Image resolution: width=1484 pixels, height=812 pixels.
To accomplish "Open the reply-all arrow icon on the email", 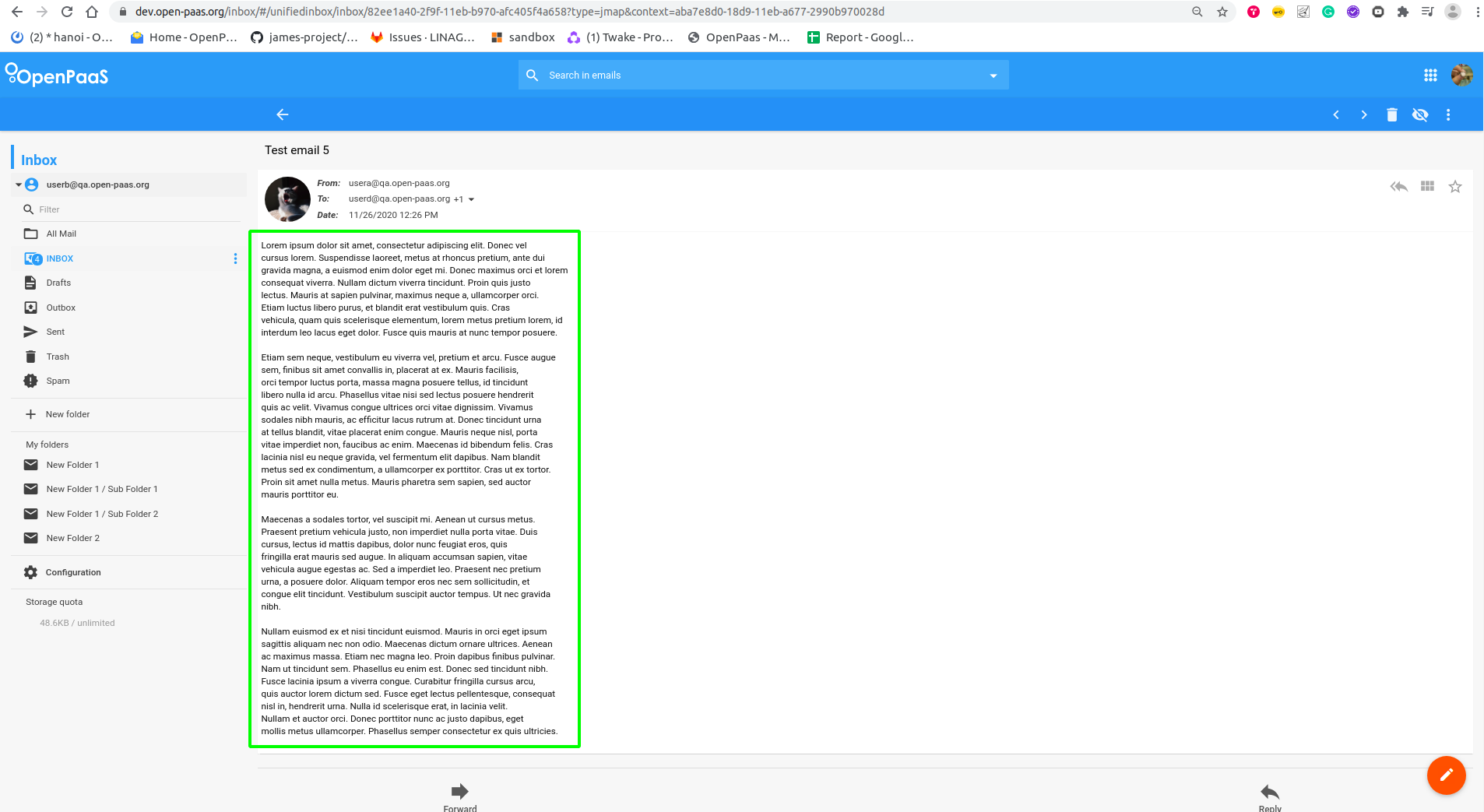I will click(1399, 186).
